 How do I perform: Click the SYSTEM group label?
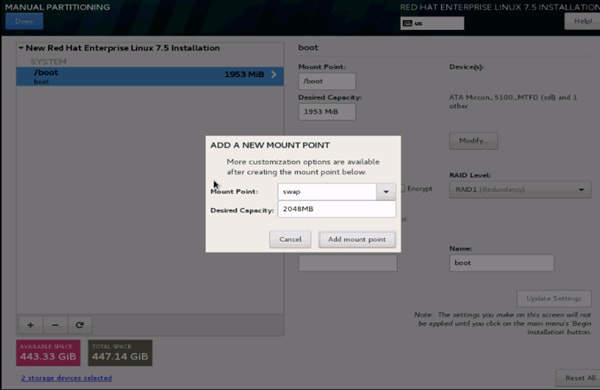click(48, 62)
